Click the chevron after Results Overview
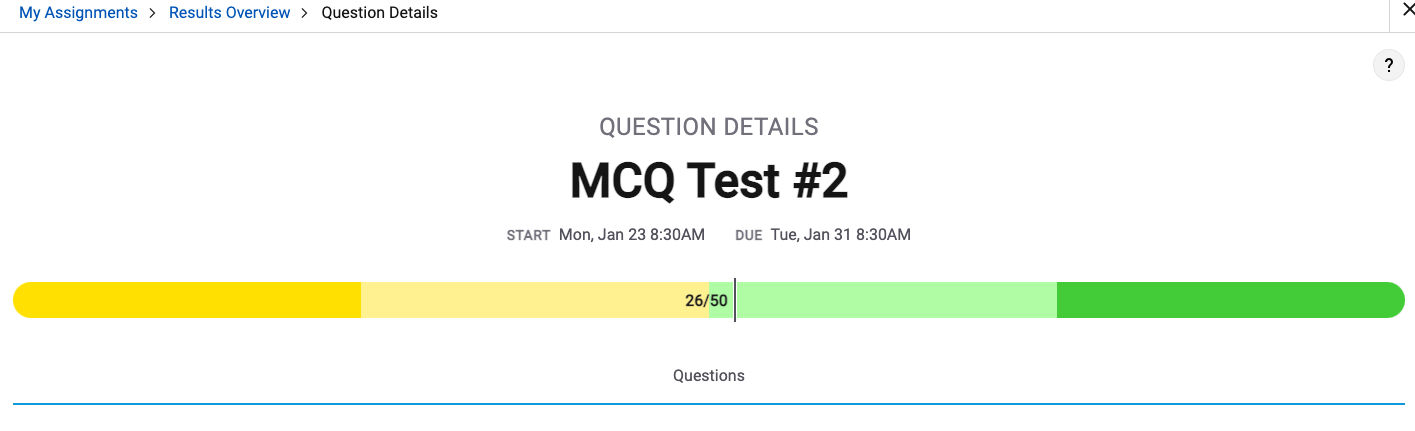The height and width of the screenshot is (431, 1415). click(x=305, y=14)
